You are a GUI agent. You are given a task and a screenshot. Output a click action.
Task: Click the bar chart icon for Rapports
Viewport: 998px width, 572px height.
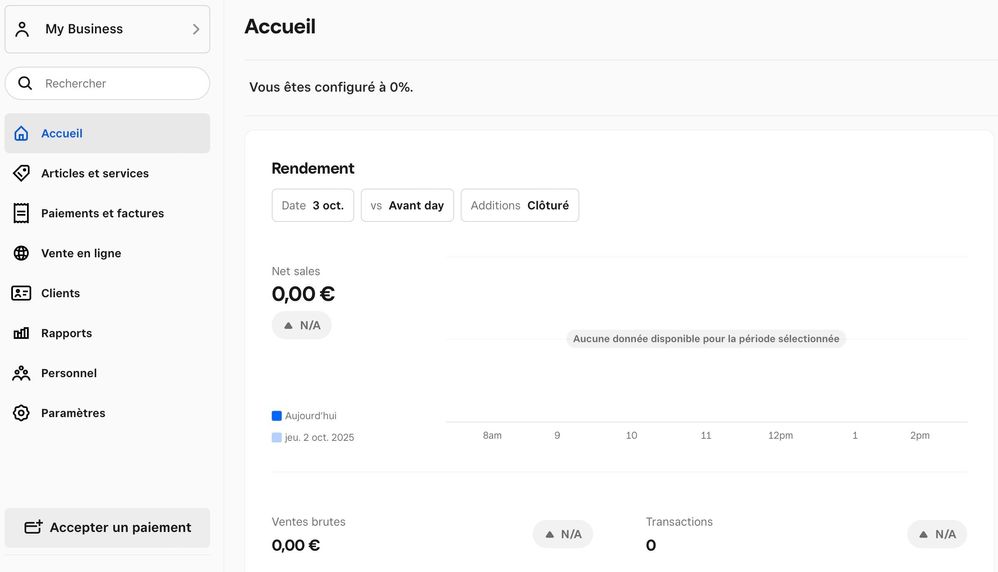21,333
